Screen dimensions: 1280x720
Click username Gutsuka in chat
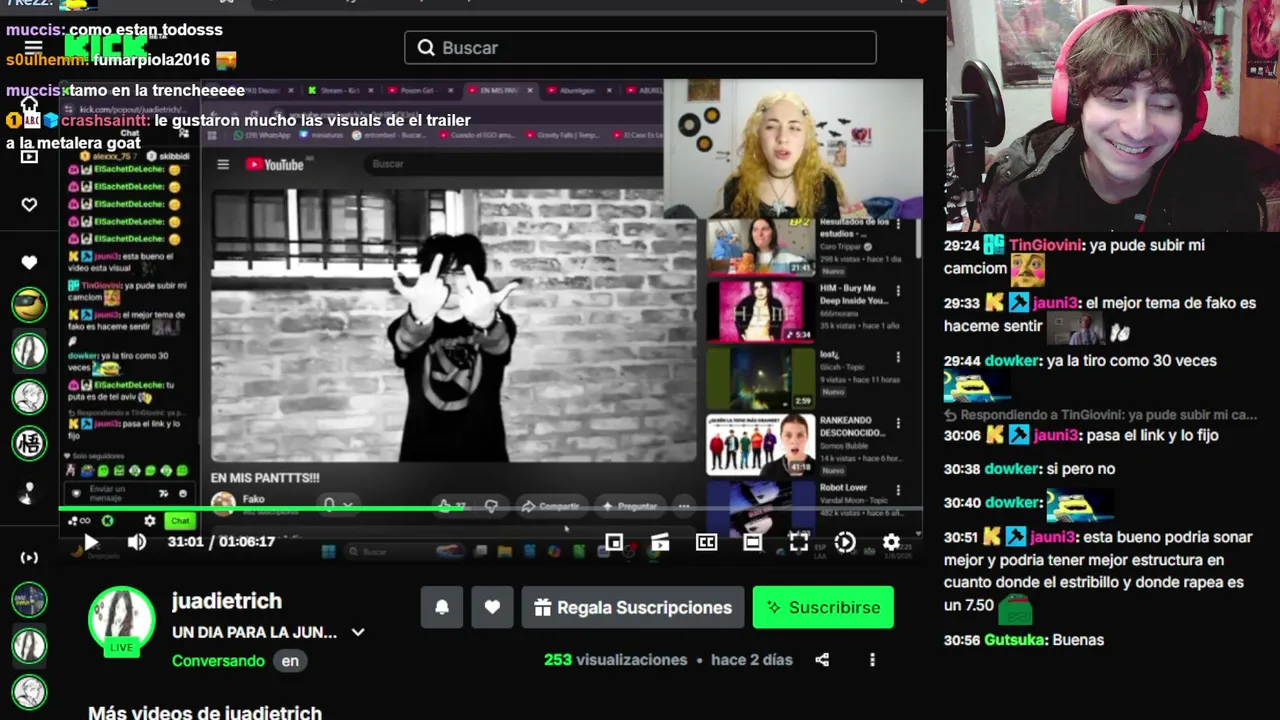1014,640
